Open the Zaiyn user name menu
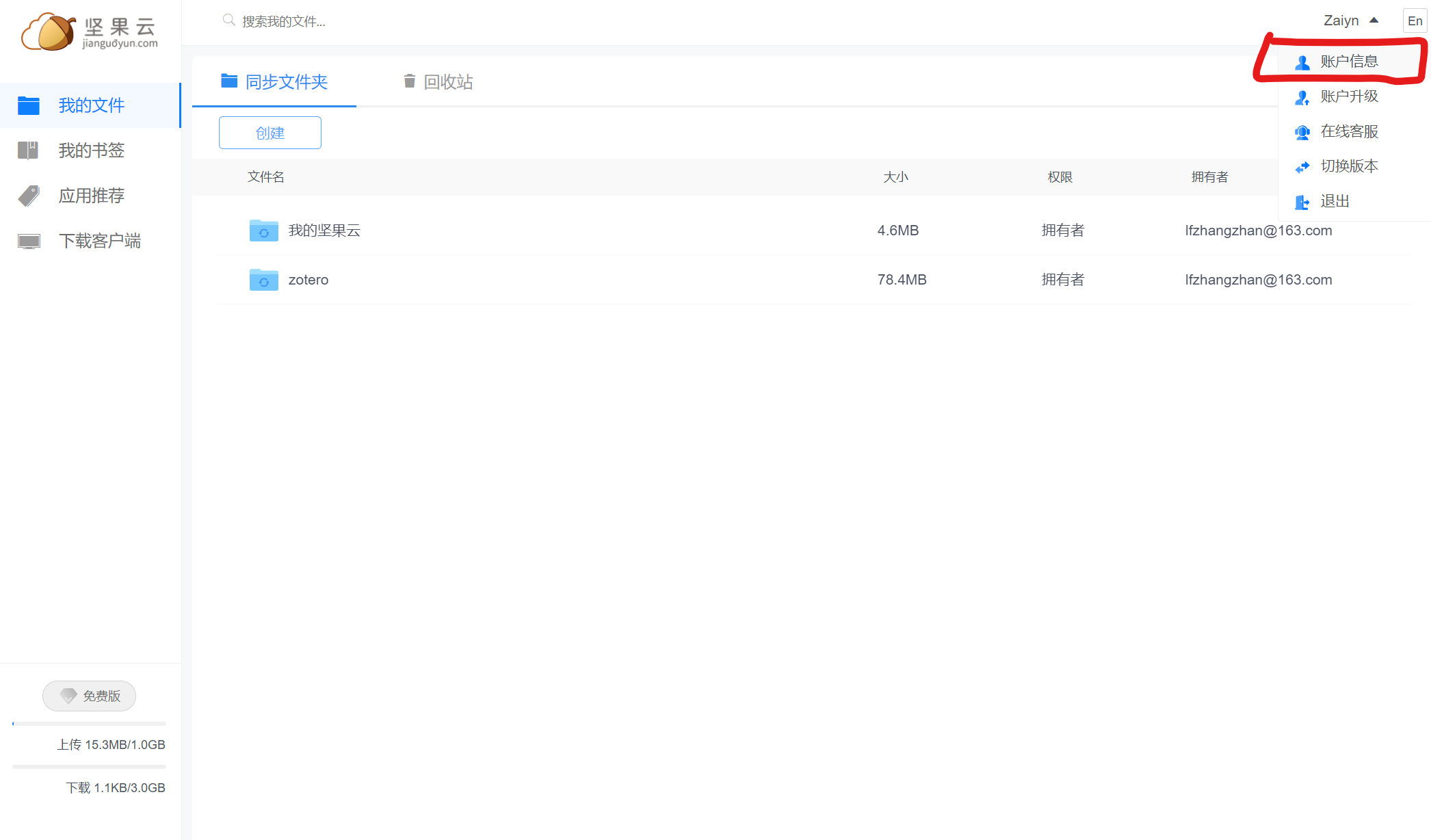 pyautogui.click(x=1341, y=21)
